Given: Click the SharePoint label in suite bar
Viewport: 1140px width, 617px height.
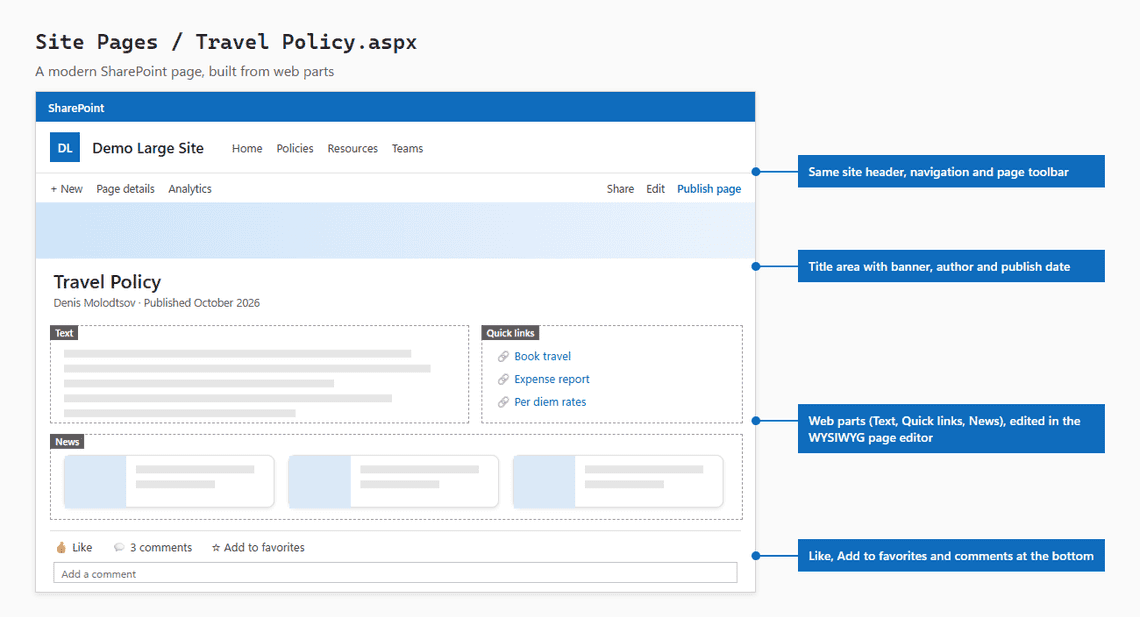Looking at the screenshot, I should coord(76,108).
